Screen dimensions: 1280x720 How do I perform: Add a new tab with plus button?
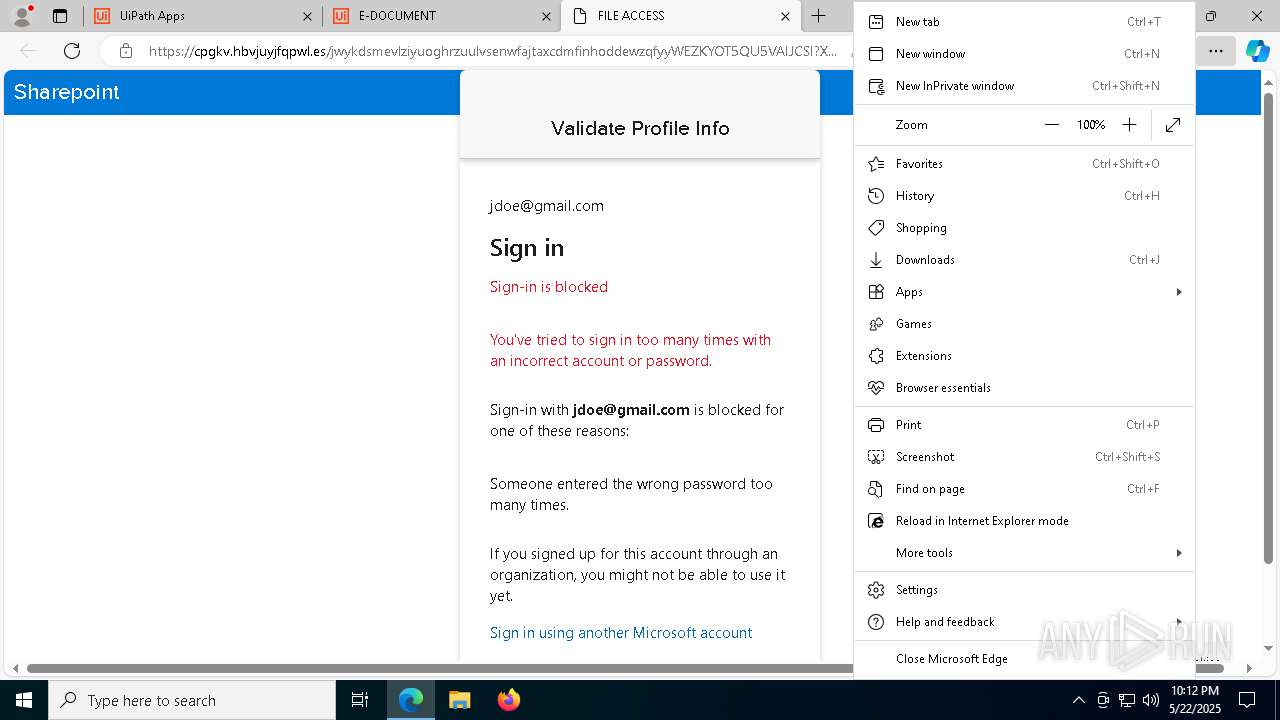tap(818, 16)
